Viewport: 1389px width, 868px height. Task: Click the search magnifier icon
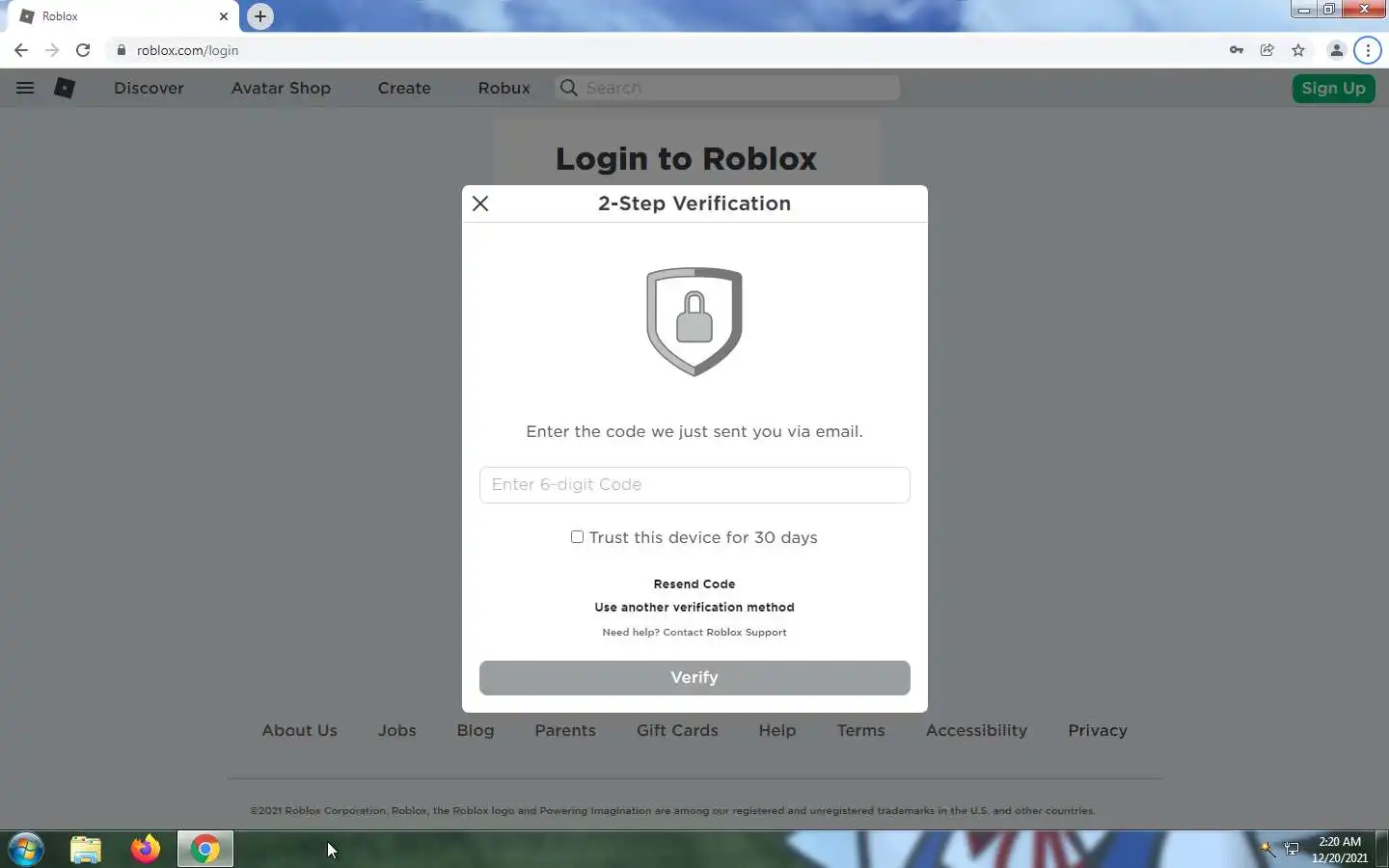(x=569, y=88)
